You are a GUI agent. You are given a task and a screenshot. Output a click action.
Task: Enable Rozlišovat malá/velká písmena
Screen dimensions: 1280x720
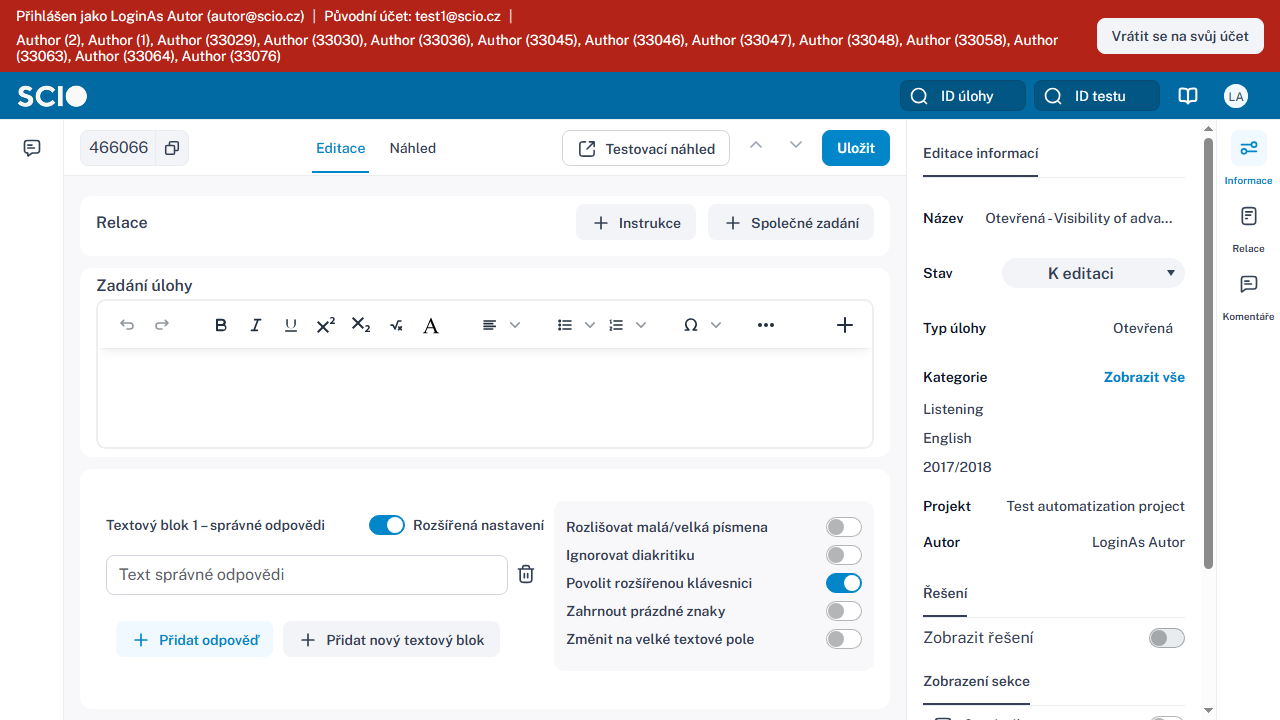844,527
